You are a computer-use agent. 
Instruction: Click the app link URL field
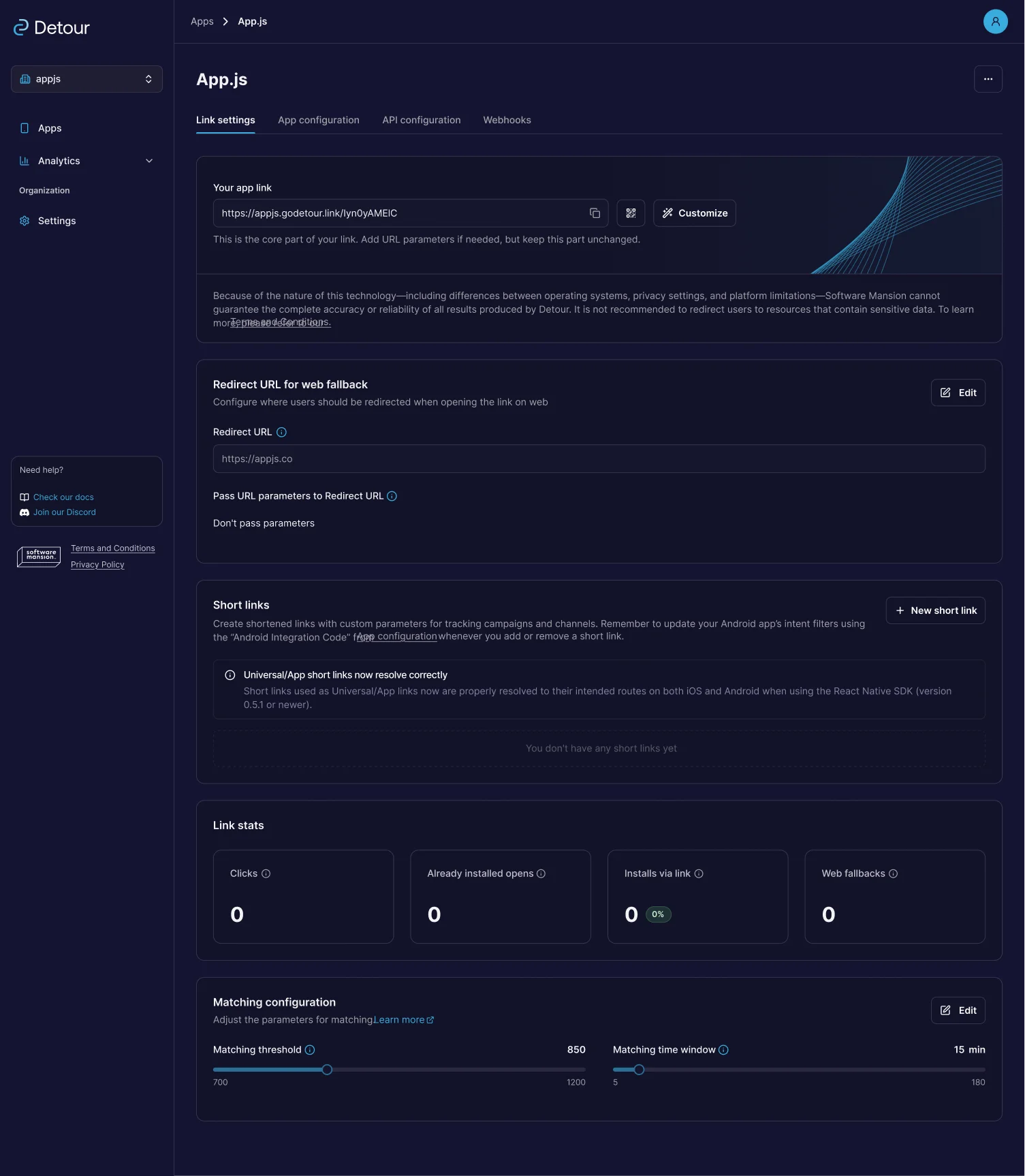(410, 213)
